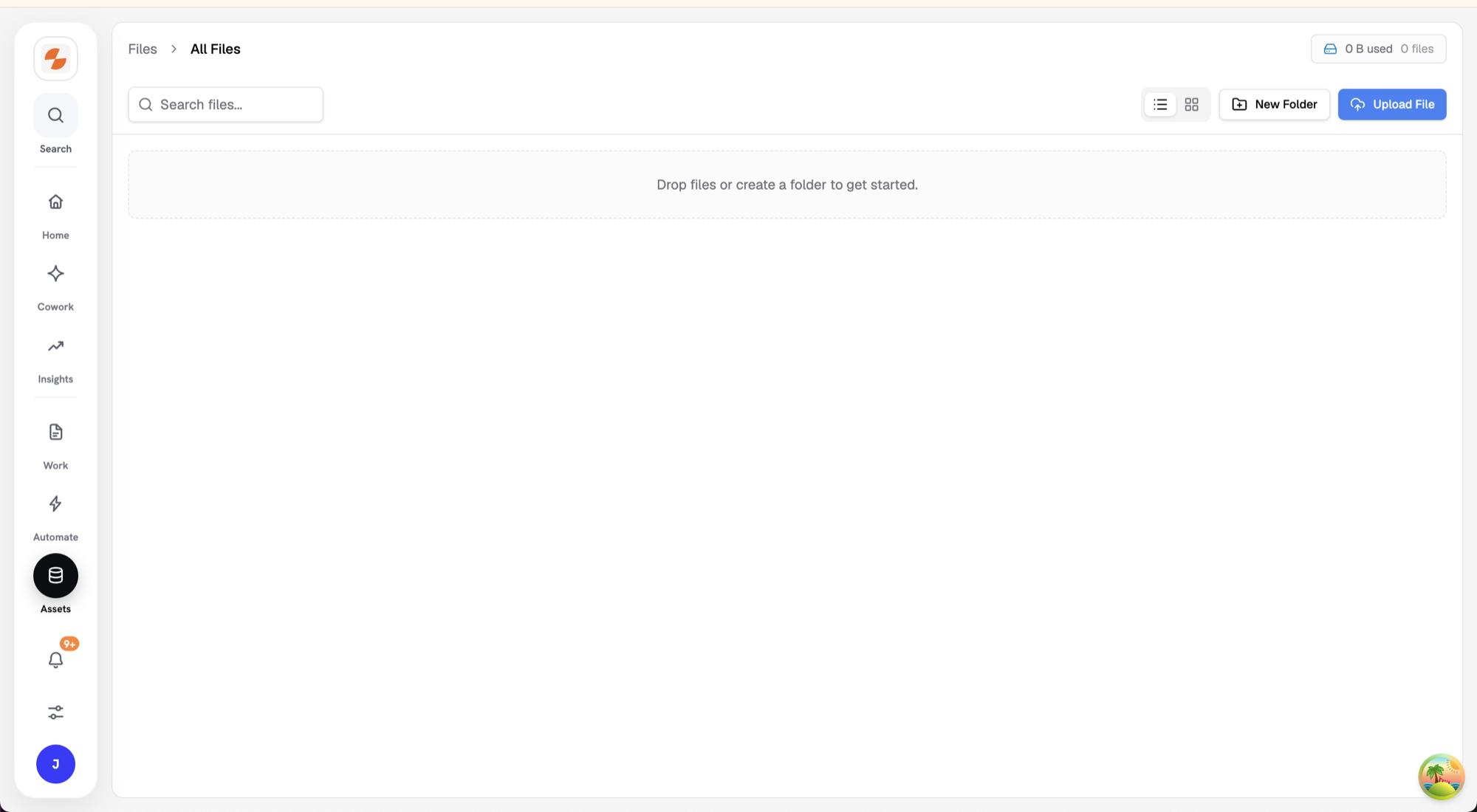1477x812 pixels.
Task: Select the Assets database icon
Action: point(55,576)
